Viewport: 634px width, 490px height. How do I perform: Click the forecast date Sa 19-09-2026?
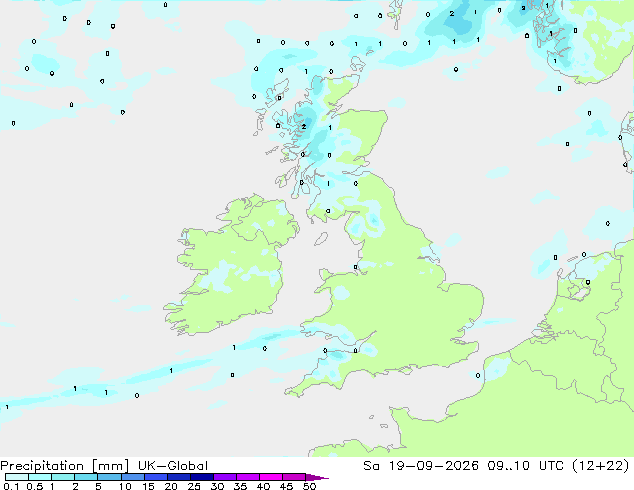pos(421,466)
